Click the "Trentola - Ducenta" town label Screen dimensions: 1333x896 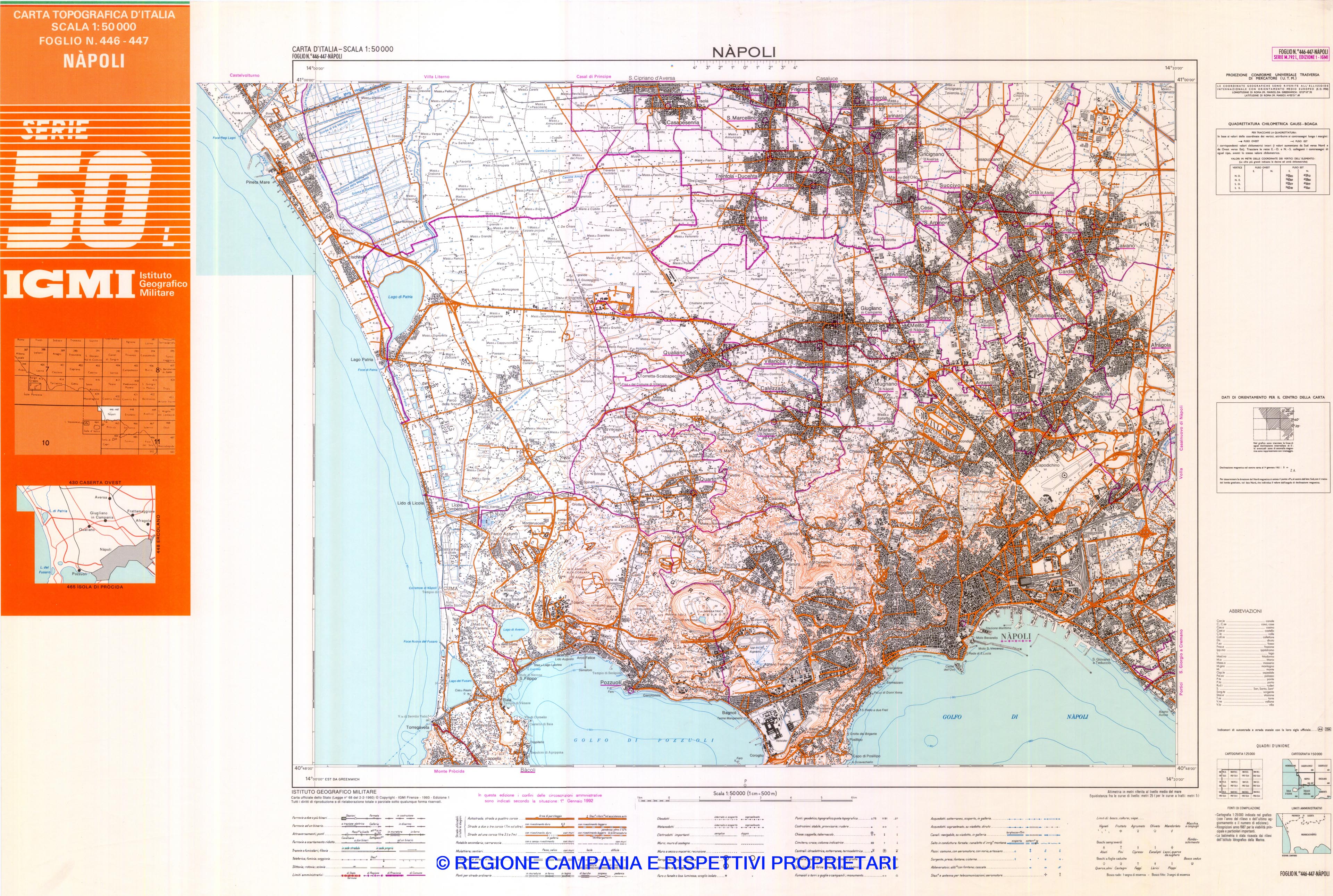click(737, 177)
